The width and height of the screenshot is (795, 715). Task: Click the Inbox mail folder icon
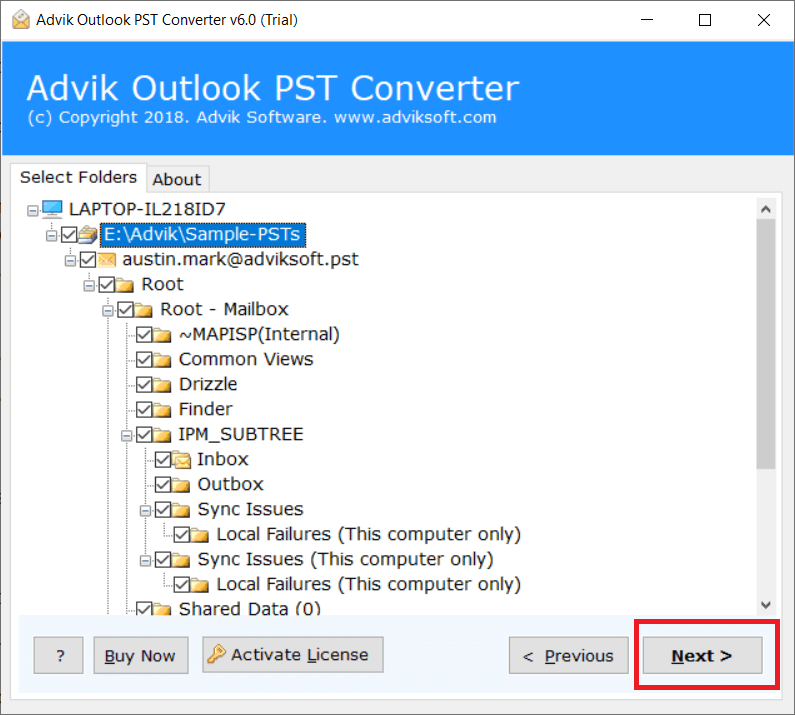point(181,459)
